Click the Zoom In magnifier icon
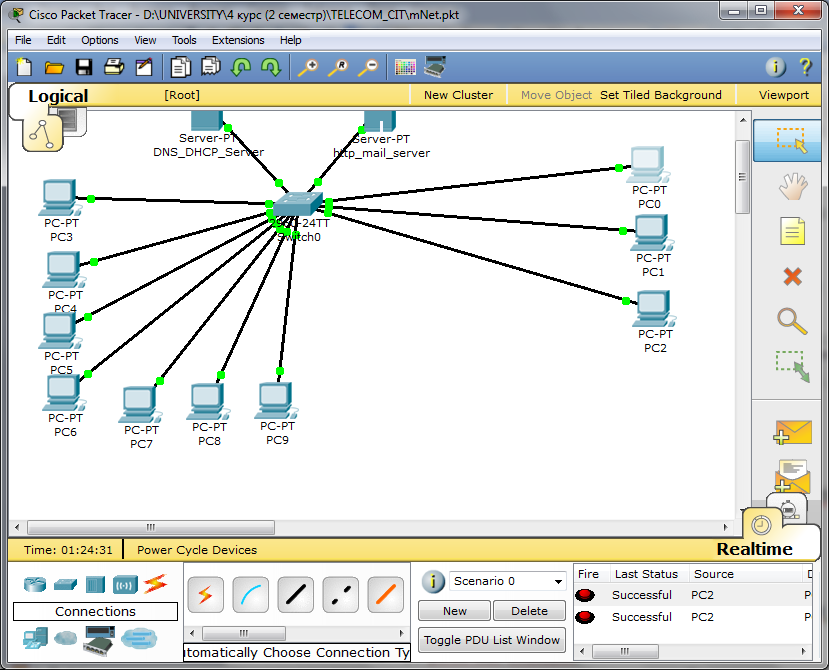Viewport: 829px width, 670px height. pyautogui.click(x=308, y=68)
